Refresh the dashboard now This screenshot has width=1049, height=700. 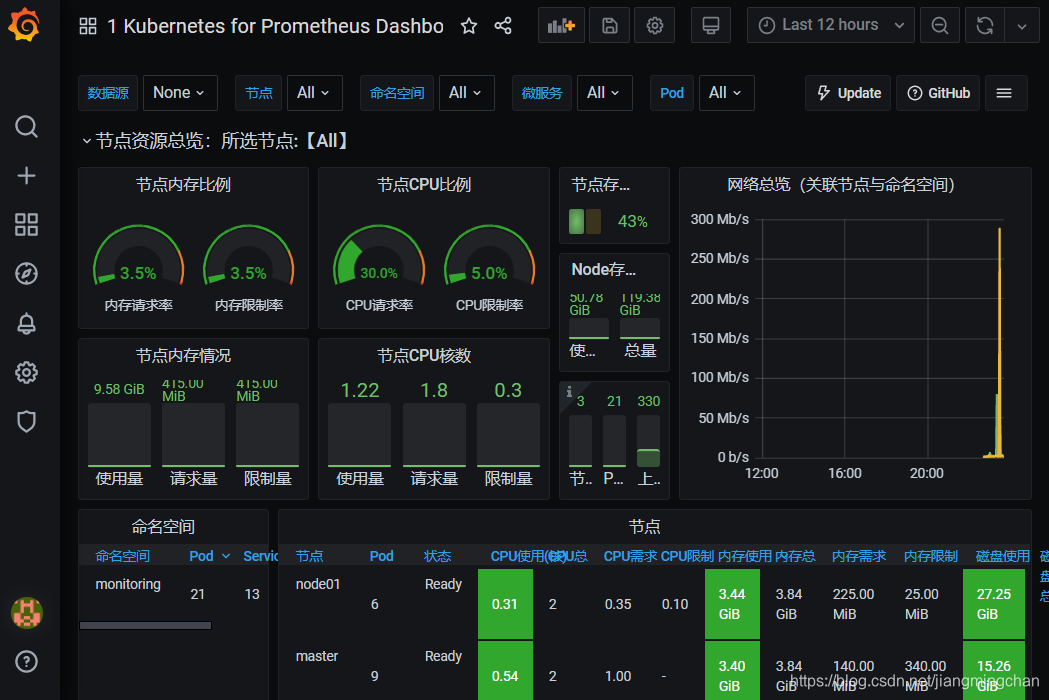click(985, 25)
